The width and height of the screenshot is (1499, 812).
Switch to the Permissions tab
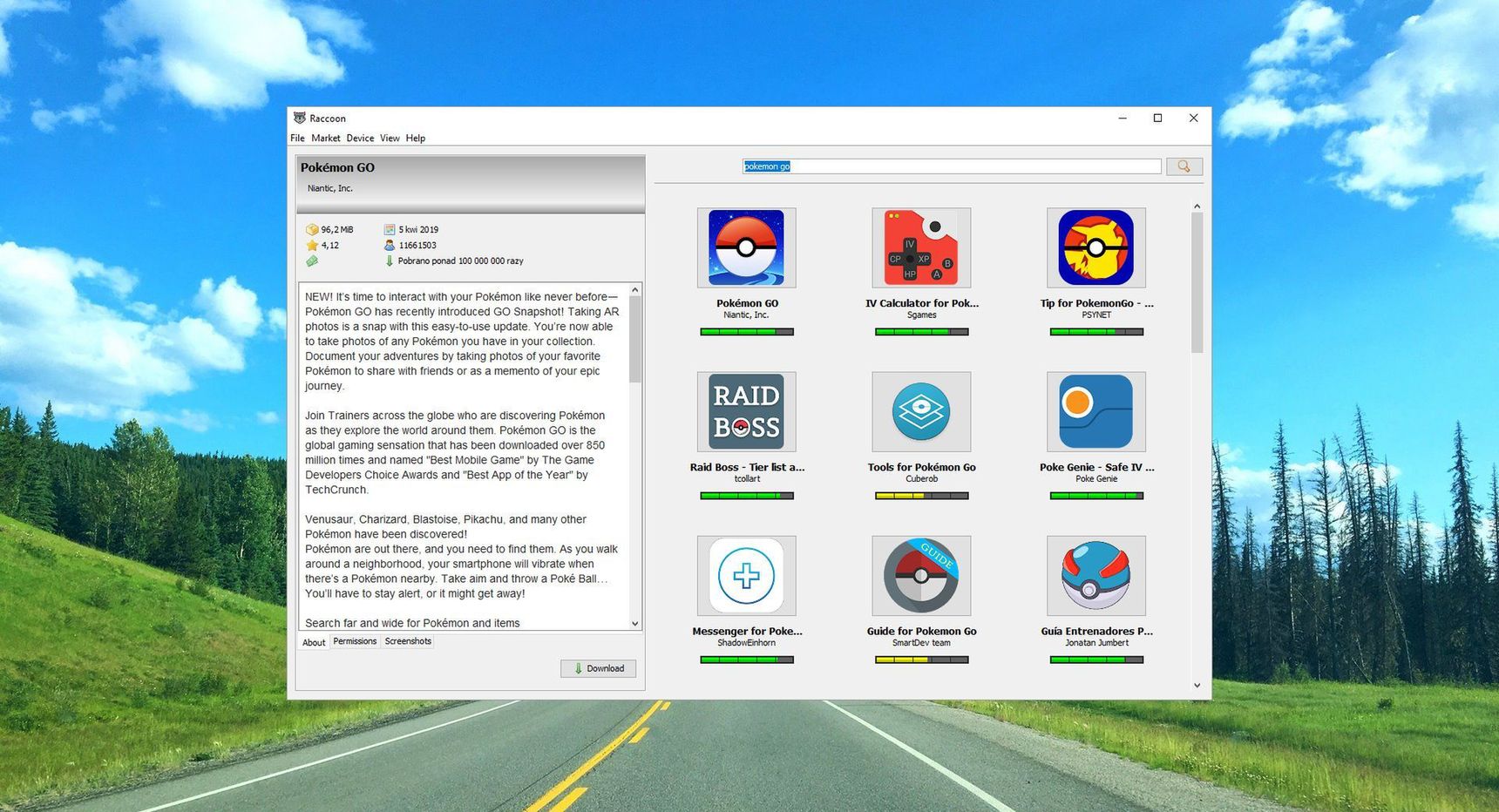click(355, 641)
